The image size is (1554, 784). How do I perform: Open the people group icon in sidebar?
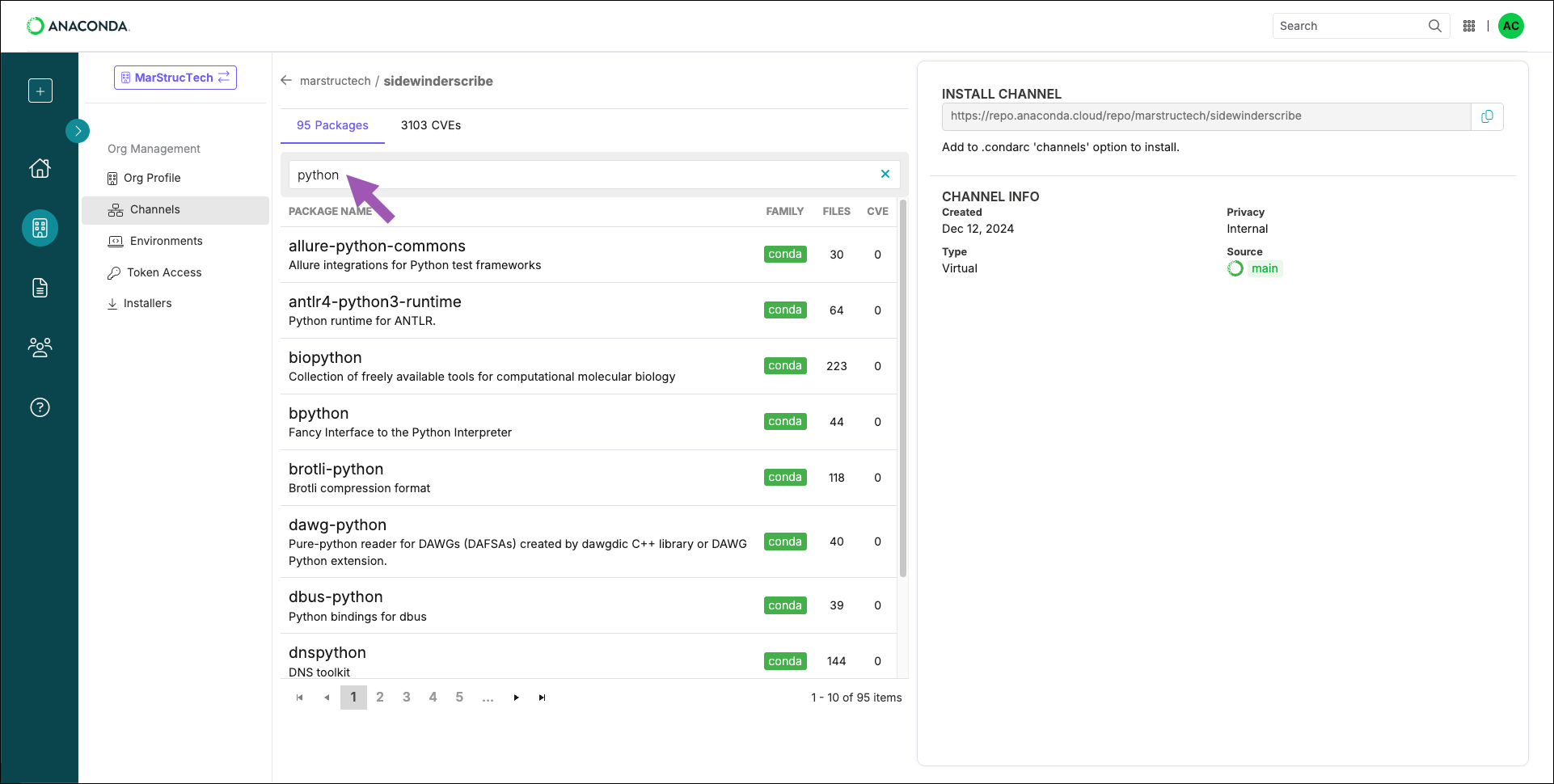coord(40,348)
